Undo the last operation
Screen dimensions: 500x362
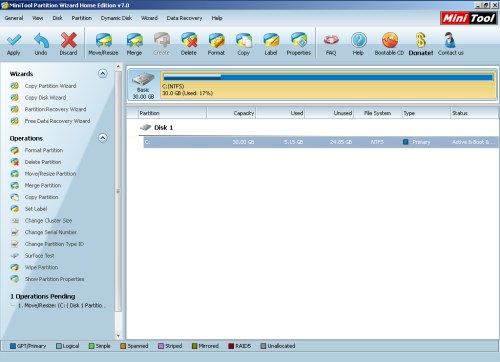pos(41,44)
